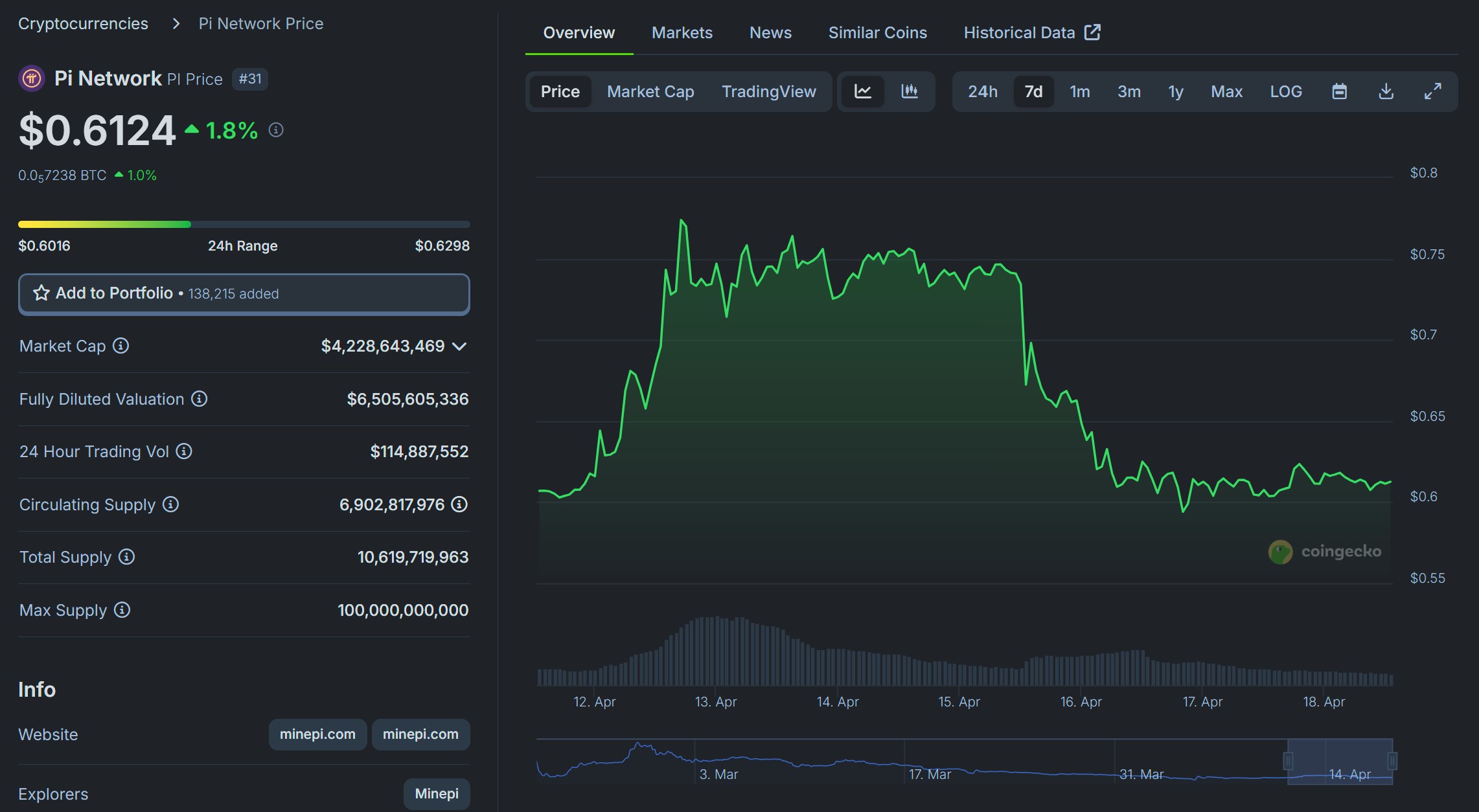Open the Similar Coins tab
The image size is (1479, 812).
pyautogui.click(x=878, y=32)
